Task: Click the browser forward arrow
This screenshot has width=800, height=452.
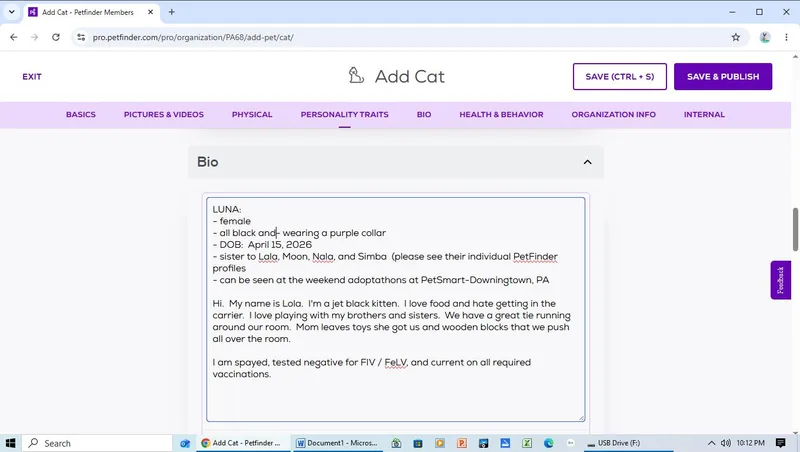Action: coord(35,37)
